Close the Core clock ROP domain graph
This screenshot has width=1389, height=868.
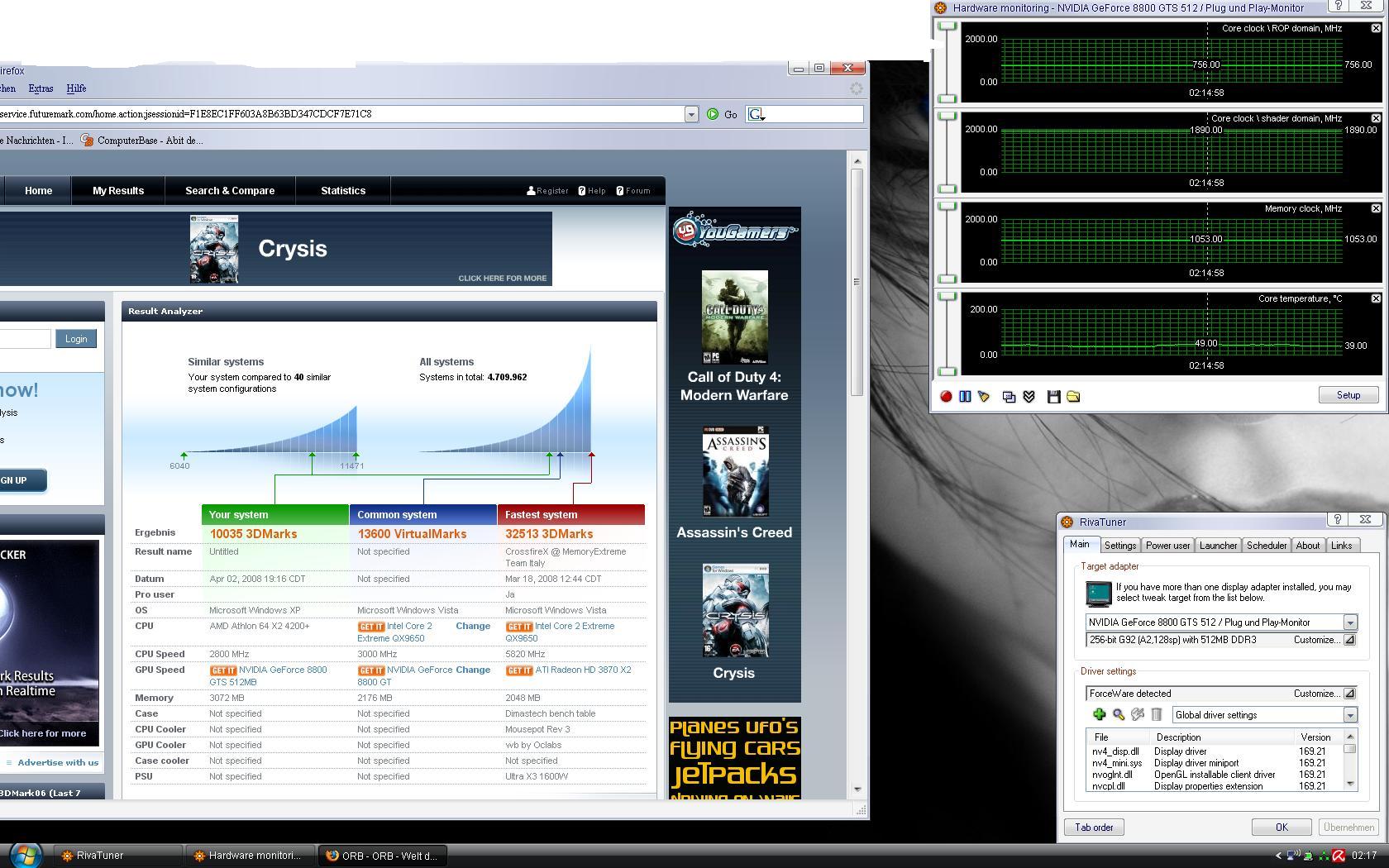1376,28
